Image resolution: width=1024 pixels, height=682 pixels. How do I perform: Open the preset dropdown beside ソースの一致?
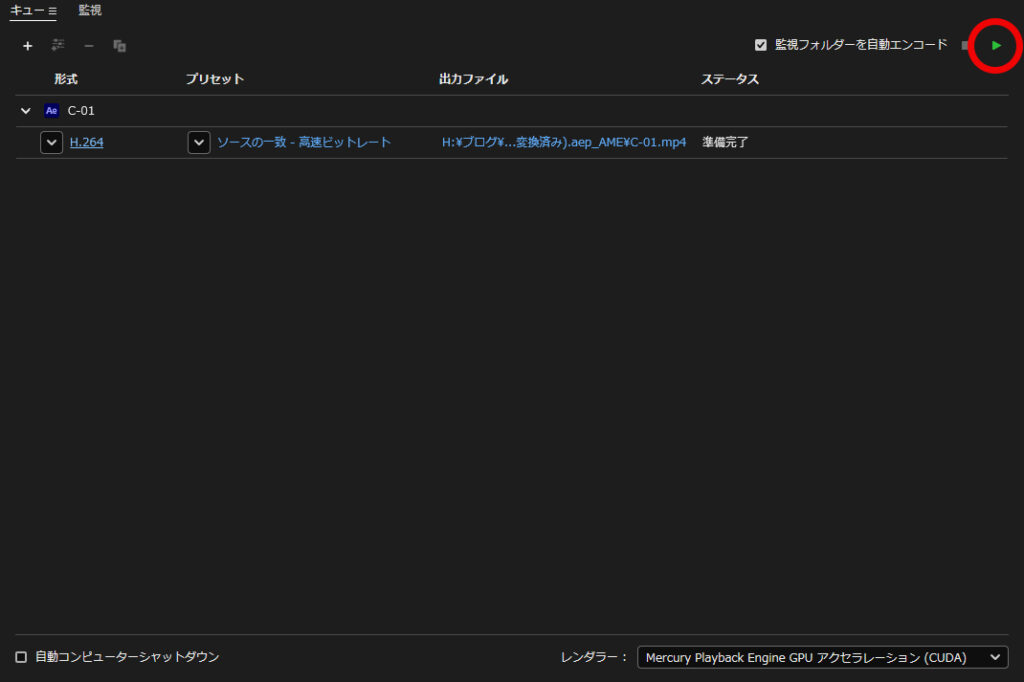199,142
